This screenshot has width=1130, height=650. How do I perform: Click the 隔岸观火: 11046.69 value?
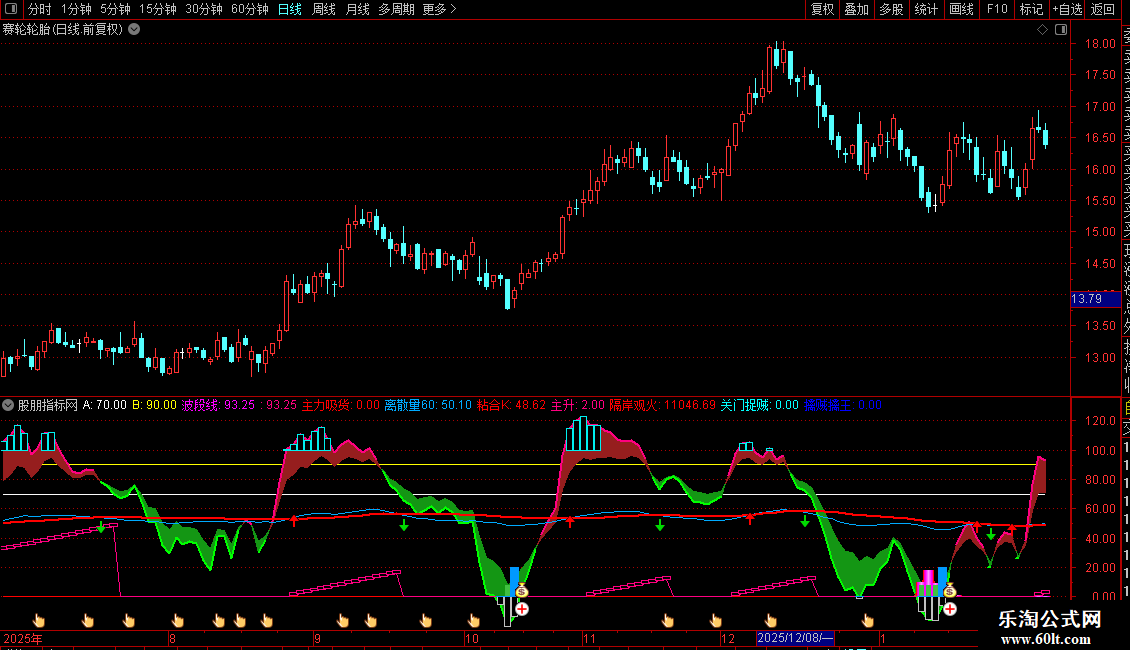[x=663, y=405]
